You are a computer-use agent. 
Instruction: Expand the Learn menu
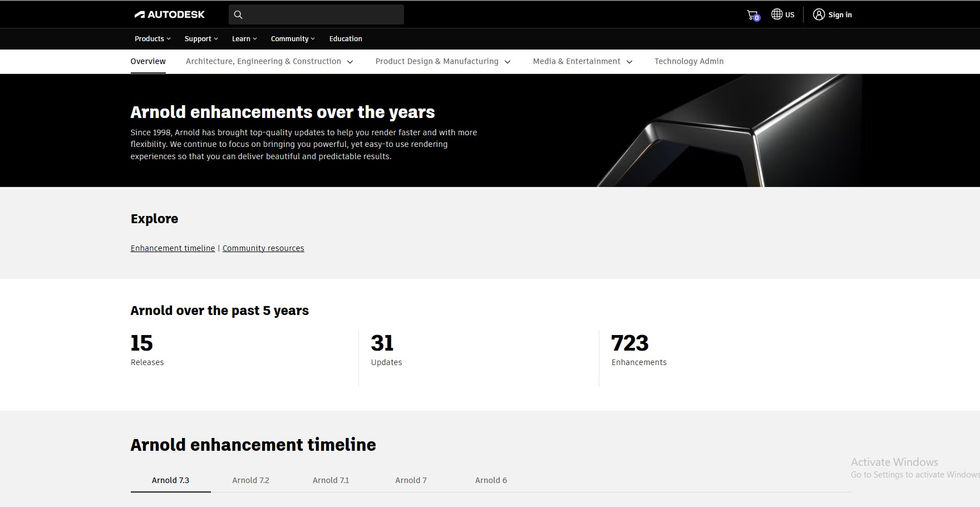coord(244,39)
